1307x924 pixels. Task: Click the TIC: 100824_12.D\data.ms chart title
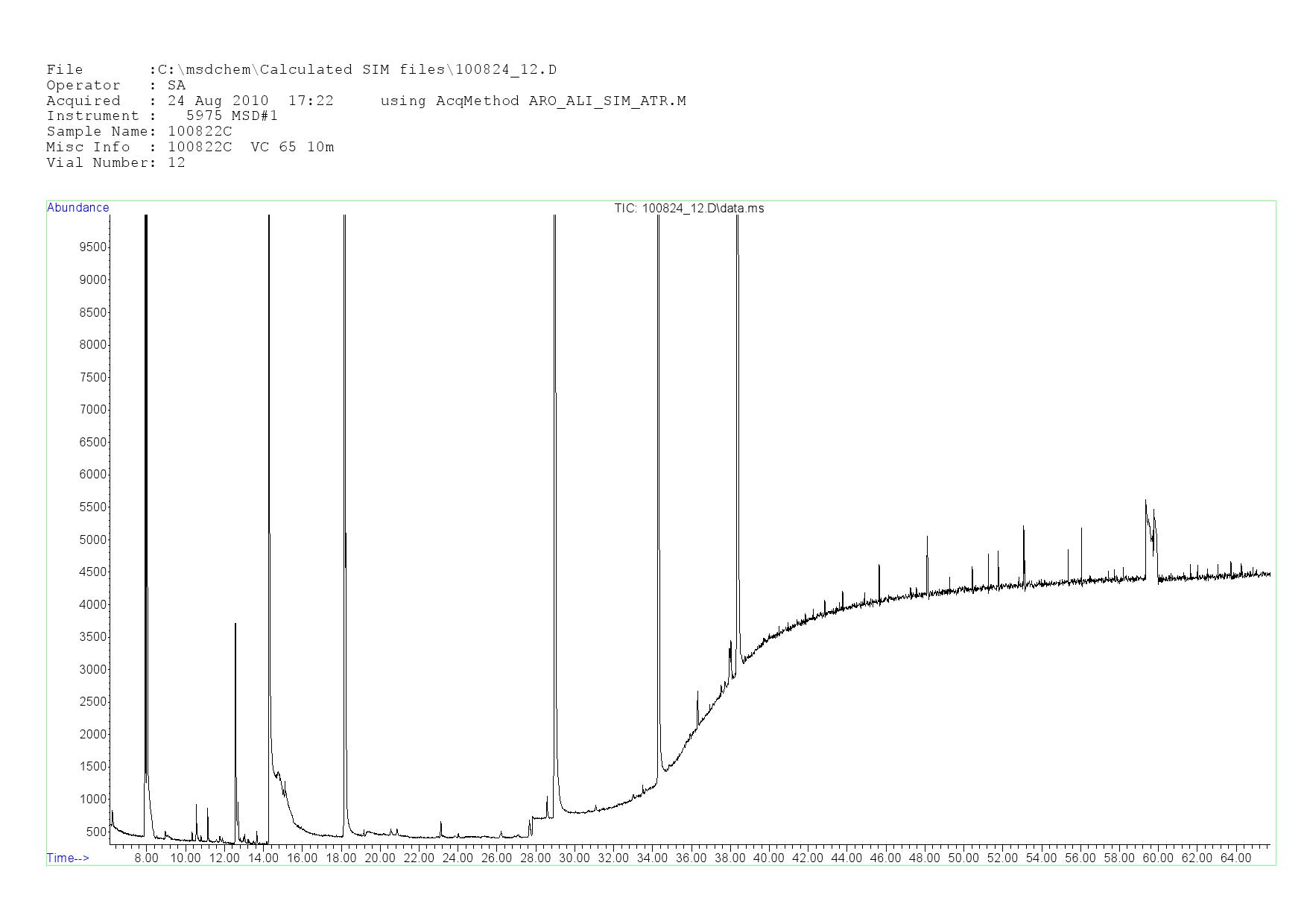point(689,209)
